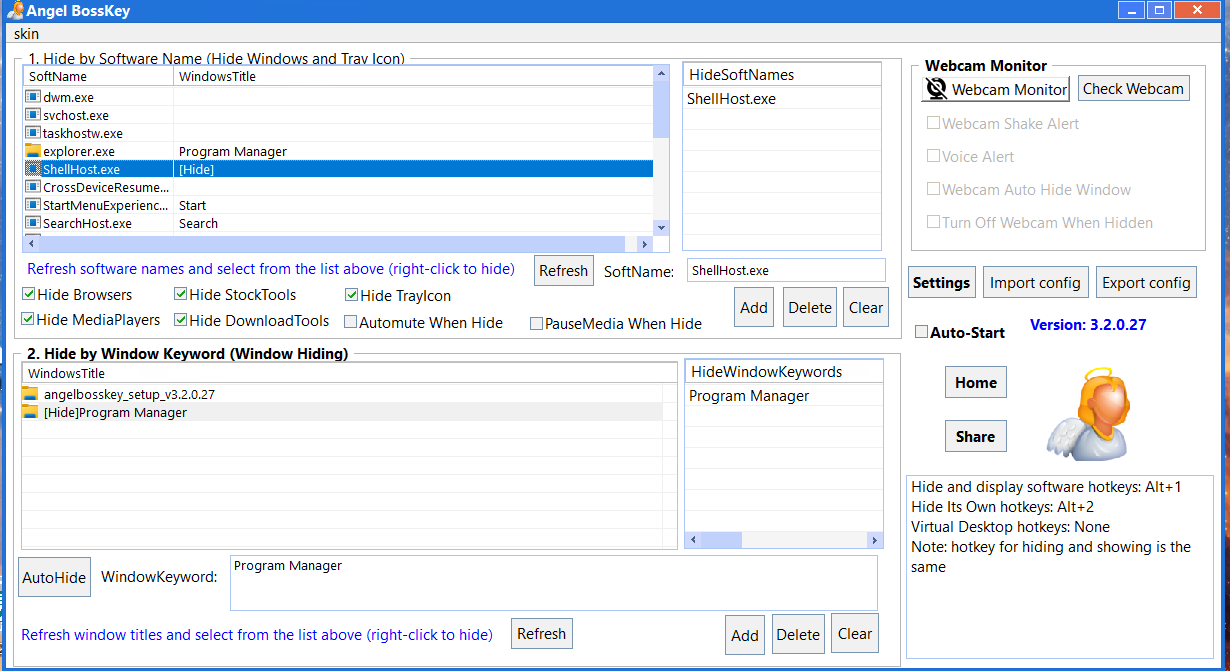Toggle Hide StockTools checkbox
1230x671 pixels.
(180, 295)
